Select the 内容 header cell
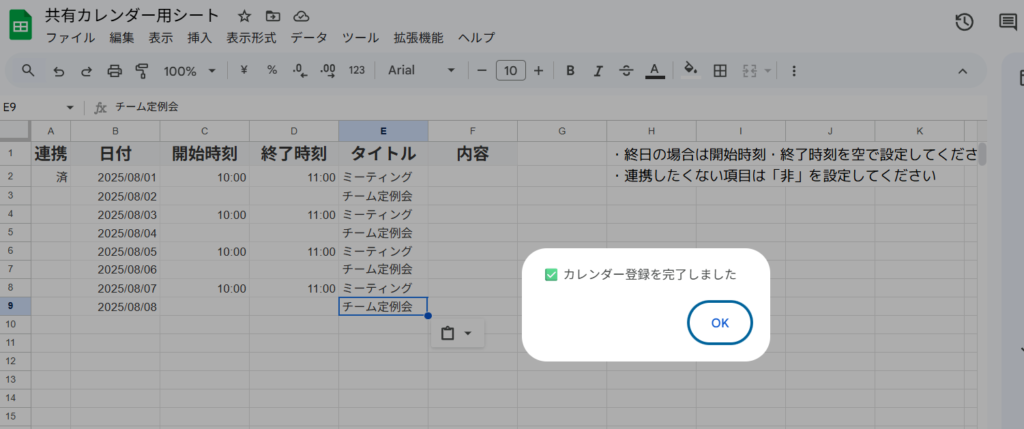This screenshot has width=1024, height=429. (473, 153)
